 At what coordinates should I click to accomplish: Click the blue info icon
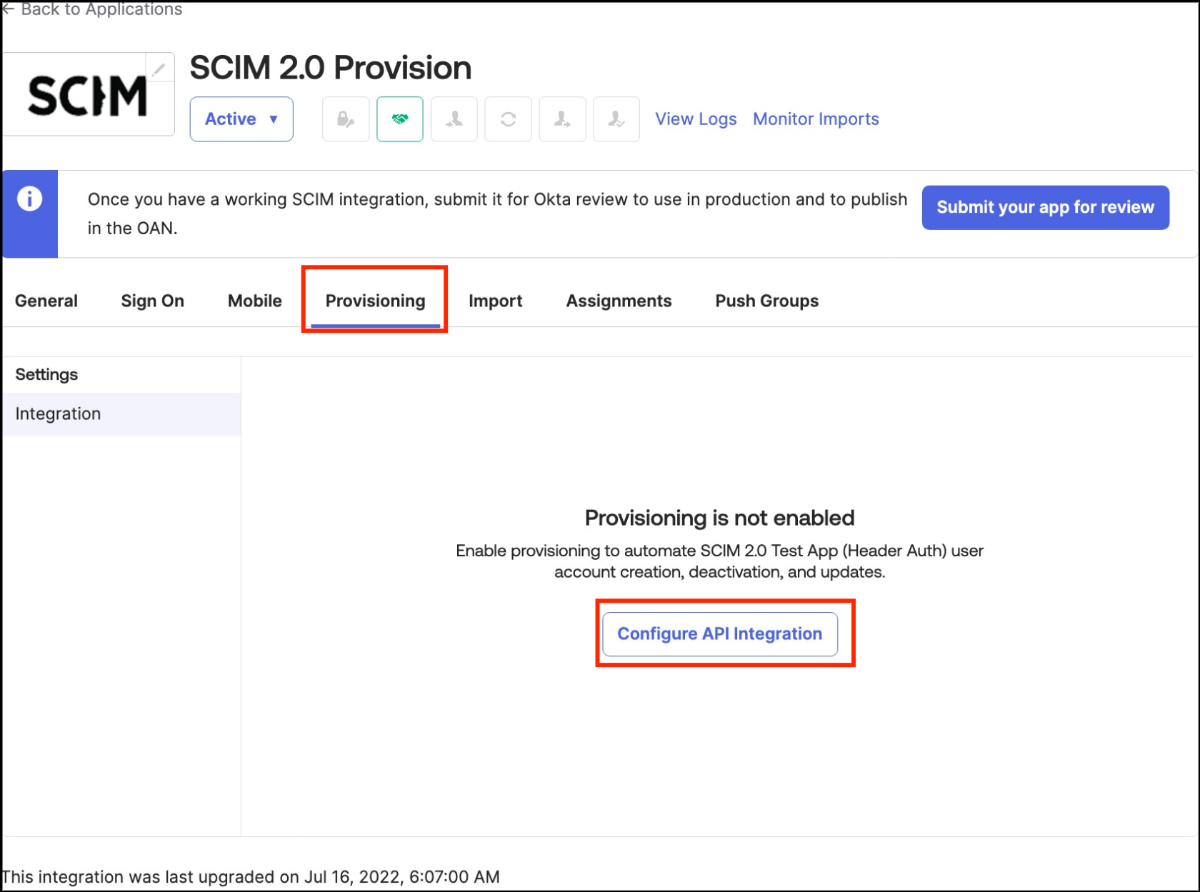tap(30, 199)
